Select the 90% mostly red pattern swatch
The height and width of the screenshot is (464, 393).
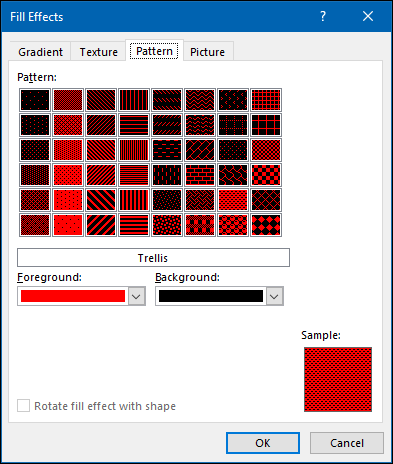click(68, 225)
